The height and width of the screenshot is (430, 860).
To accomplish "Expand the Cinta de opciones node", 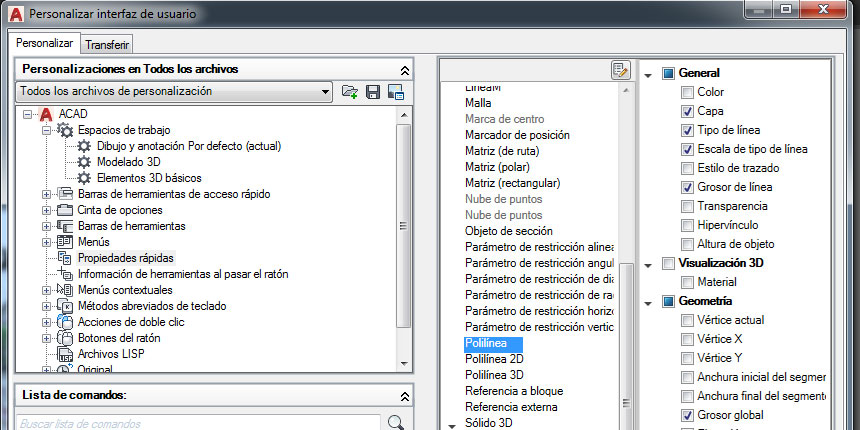I will tap(46, 210).
